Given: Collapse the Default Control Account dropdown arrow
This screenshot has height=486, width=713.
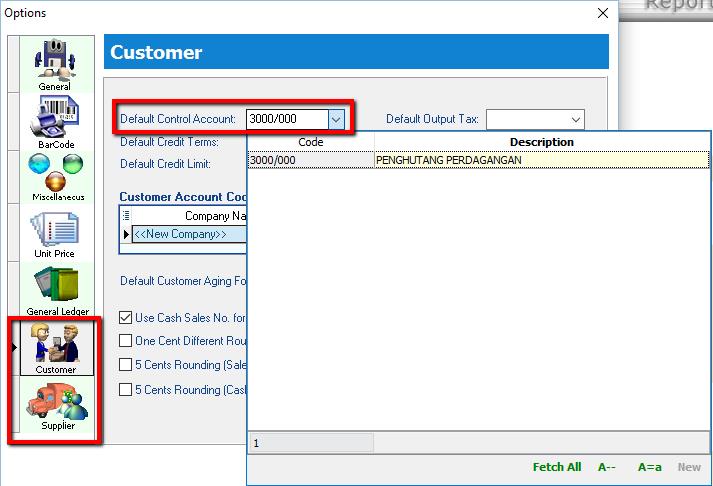Looking at the screenshot, I should (336, 119).
